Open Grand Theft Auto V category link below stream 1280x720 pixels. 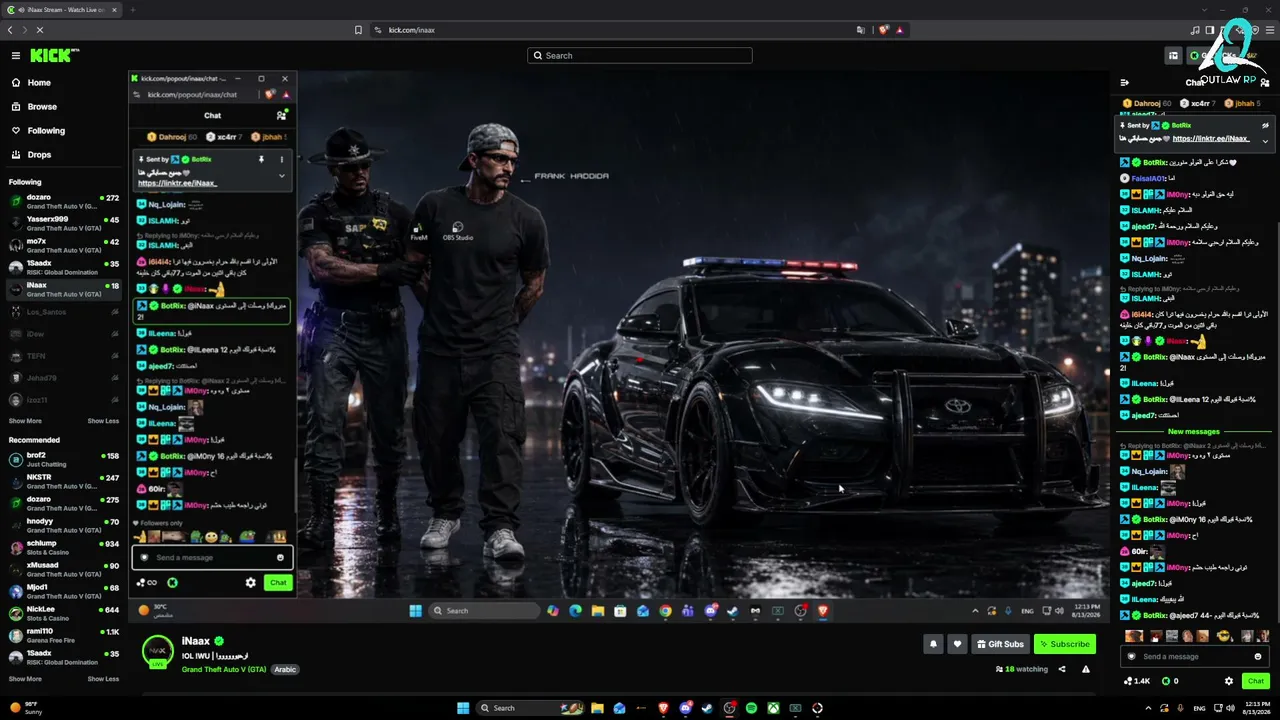click(224, 669)
